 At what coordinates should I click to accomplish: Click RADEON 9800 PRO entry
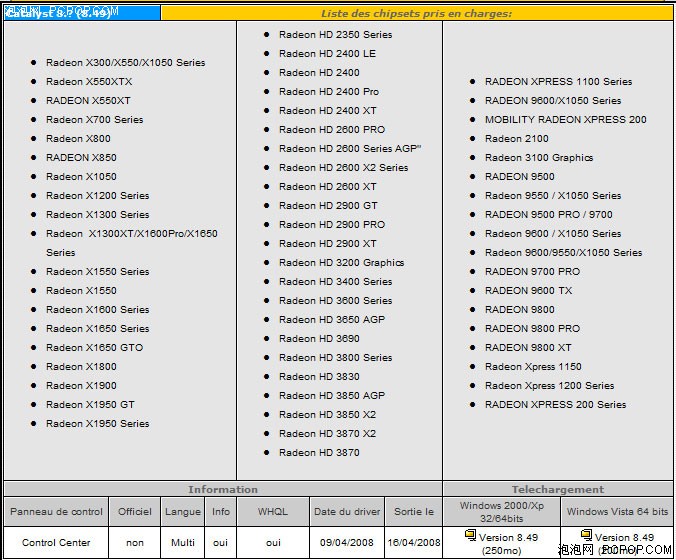tap(532, 328)
